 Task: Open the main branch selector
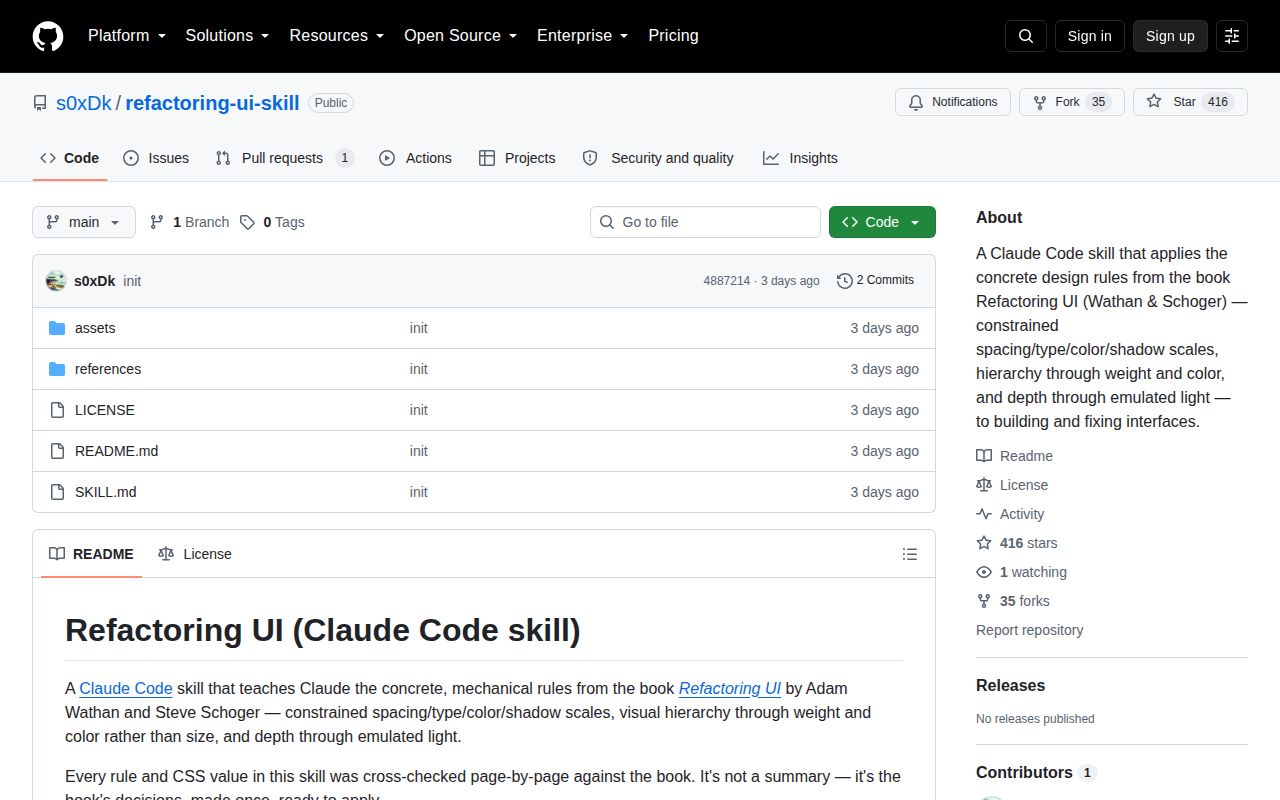[x=84, y=222]
